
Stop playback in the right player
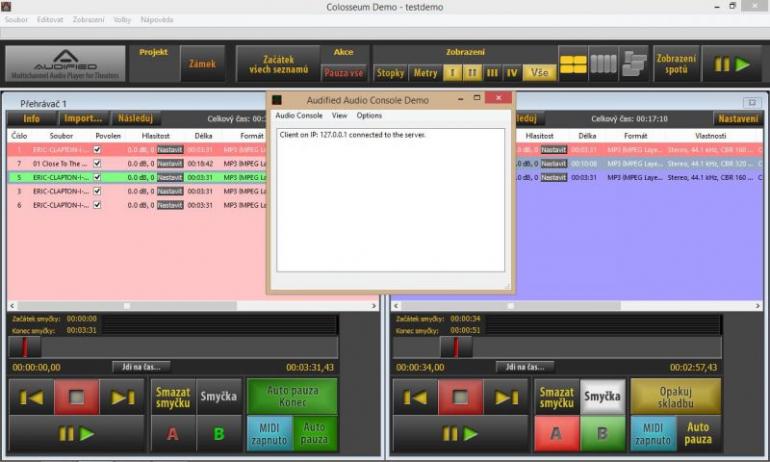[460, 397]
